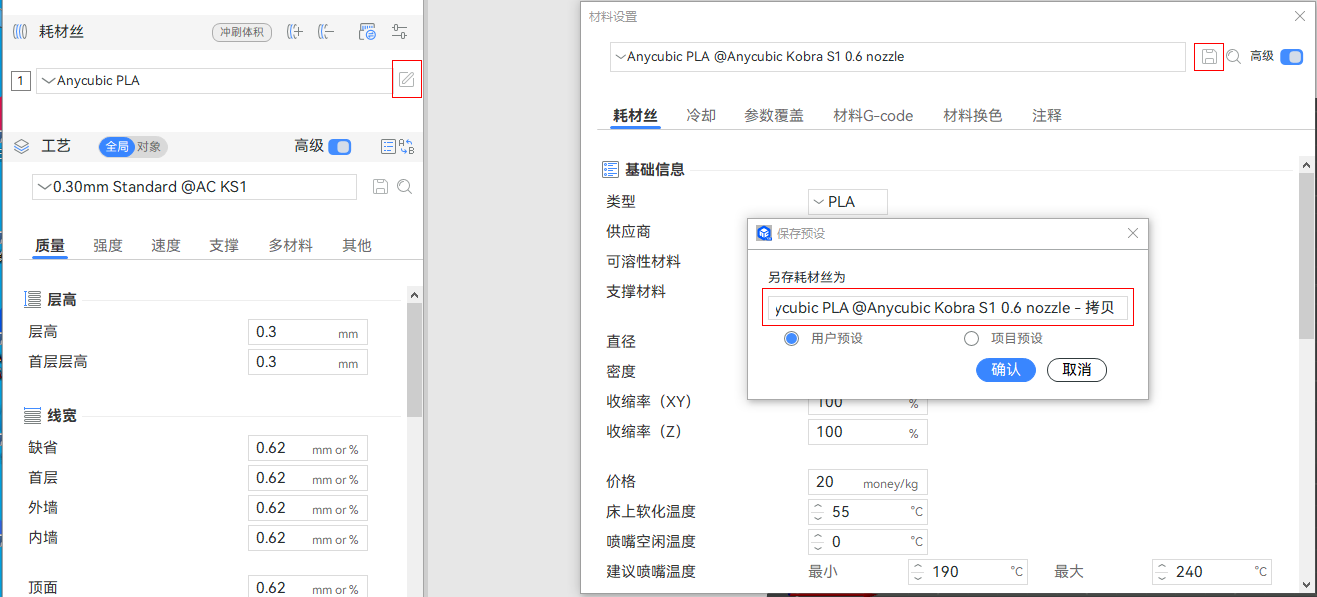Save the 0.30mm Standard process preset

click(380, 187)
